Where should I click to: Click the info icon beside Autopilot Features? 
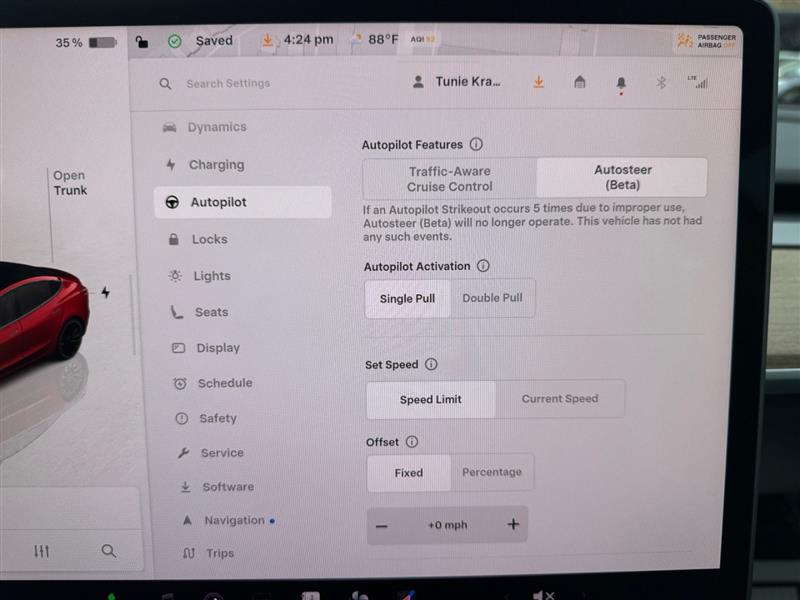pos(476,145)
